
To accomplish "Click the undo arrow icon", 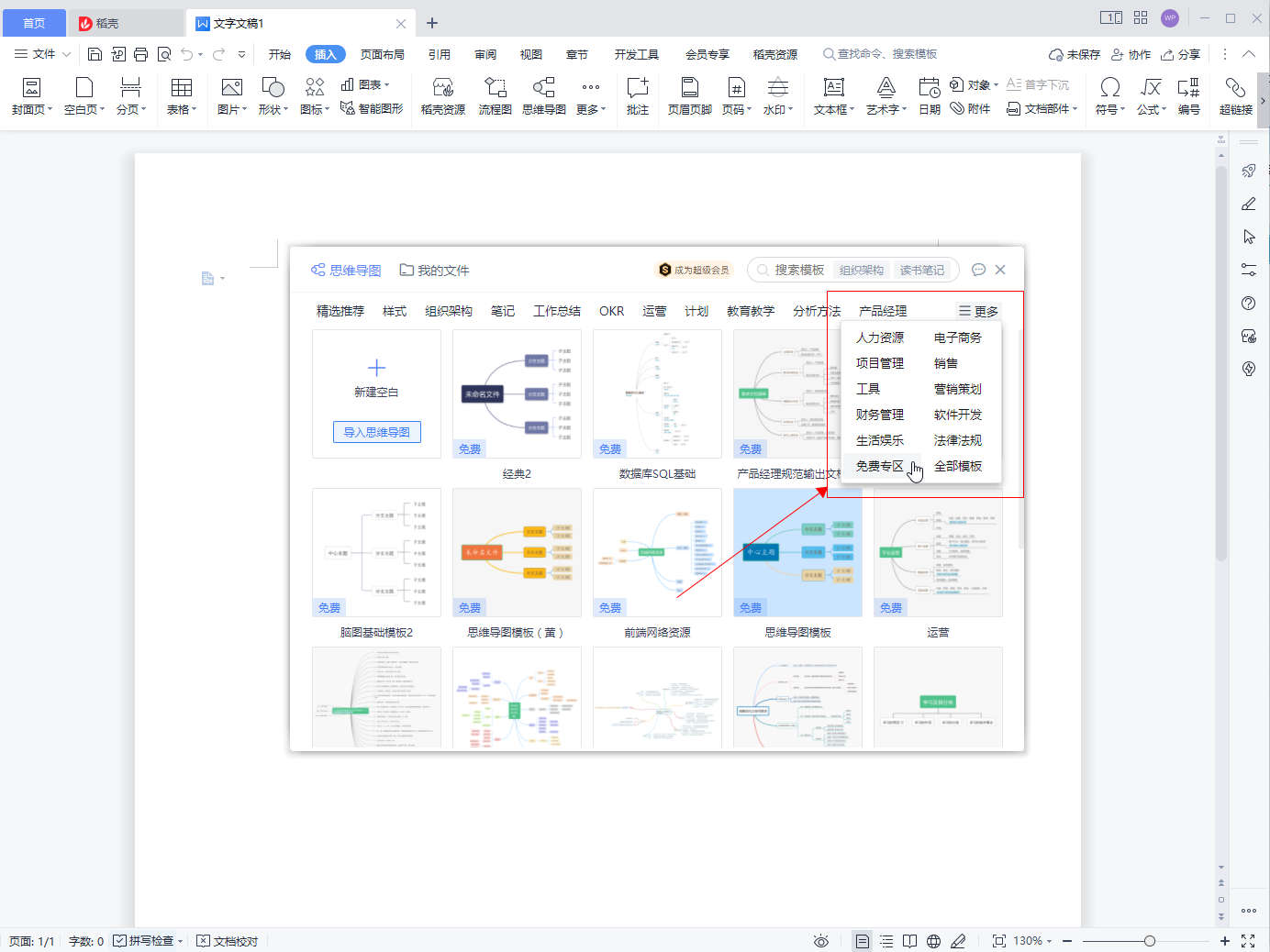I will [187, 54].
